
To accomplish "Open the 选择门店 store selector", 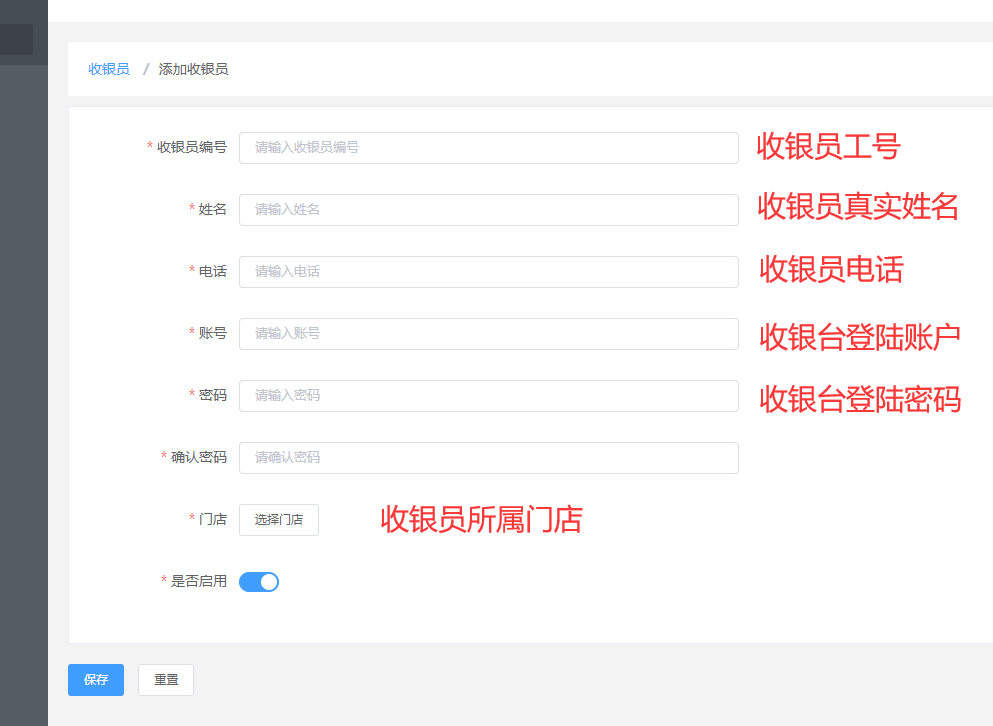I will tap(279, 520).
